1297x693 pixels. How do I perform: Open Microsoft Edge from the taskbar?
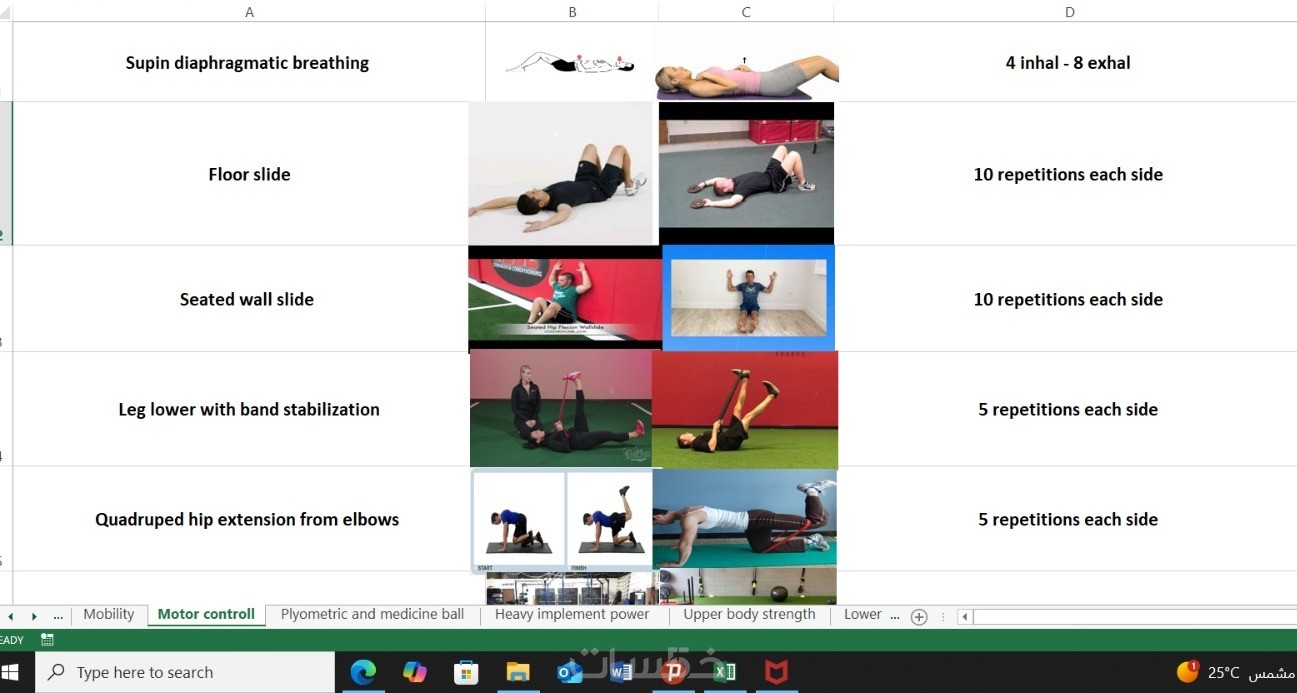pos(362,672)
